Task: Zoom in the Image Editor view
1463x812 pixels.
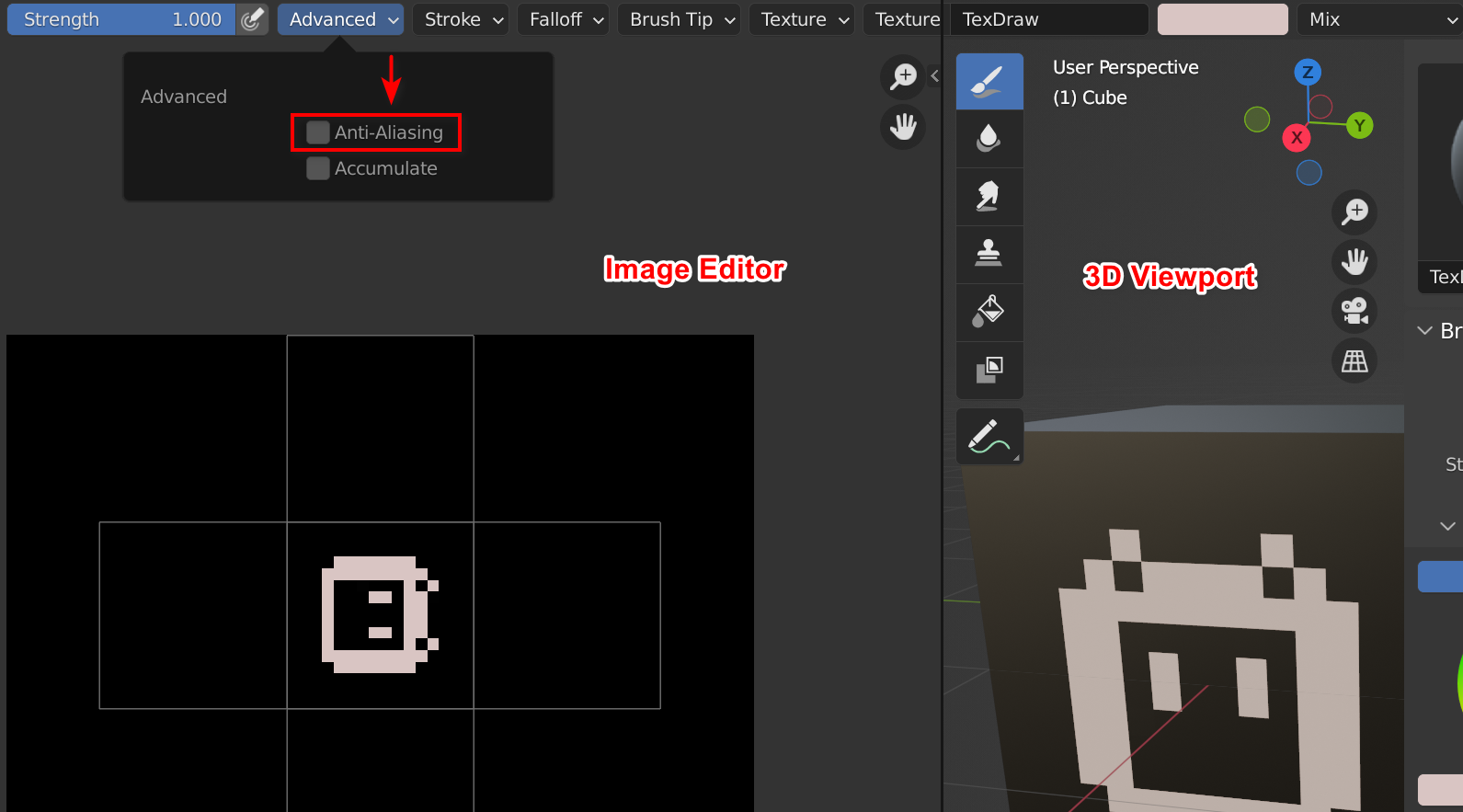Action: pyautogui.click(x=903, y=76)
